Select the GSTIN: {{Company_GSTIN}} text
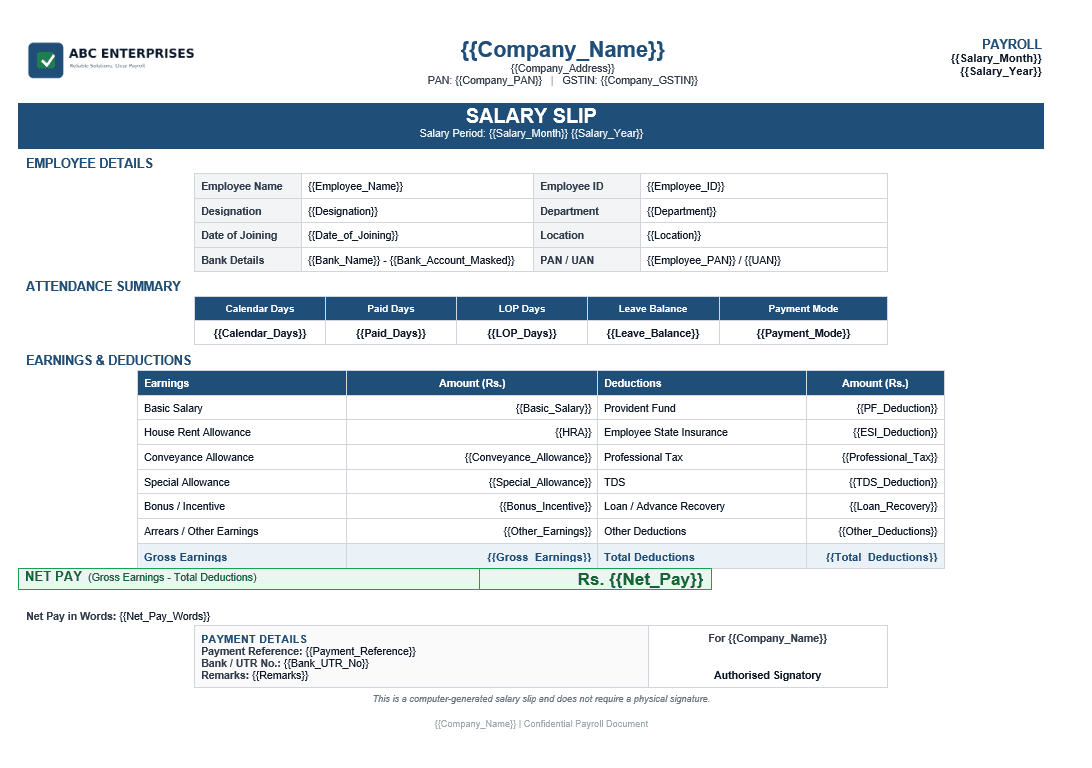1092x768 pixels. tap(630, 81)
